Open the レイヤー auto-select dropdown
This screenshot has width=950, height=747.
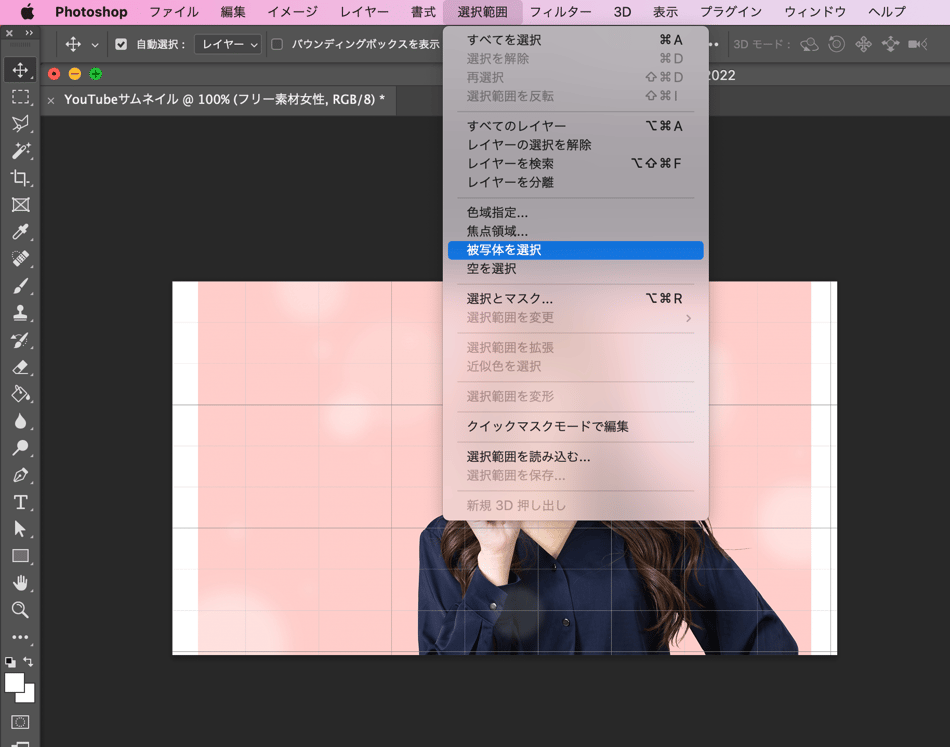click(227, 44)
